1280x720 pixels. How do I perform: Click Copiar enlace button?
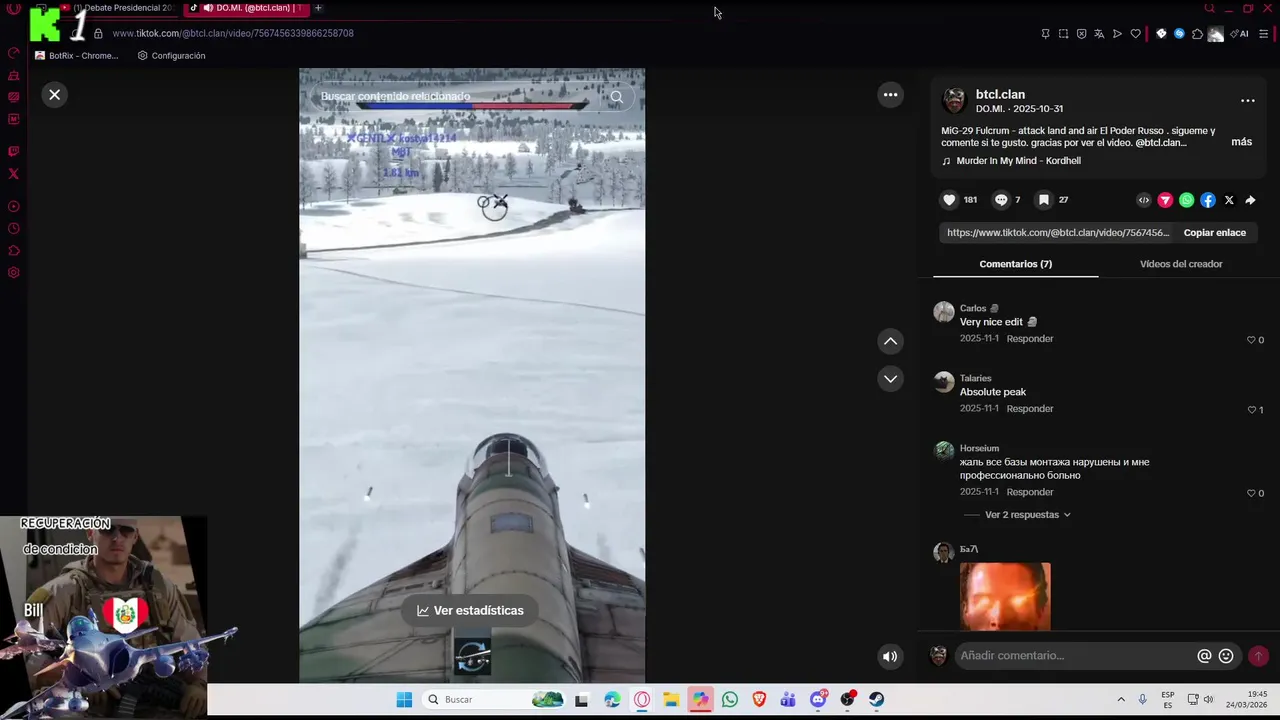[x=1214, y=232]
